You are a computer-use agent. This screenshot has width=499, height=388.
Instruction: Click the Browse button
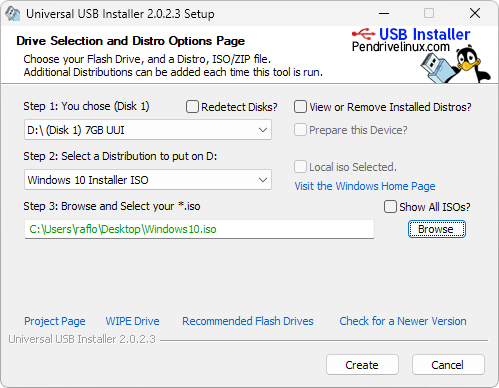point(437,229)
